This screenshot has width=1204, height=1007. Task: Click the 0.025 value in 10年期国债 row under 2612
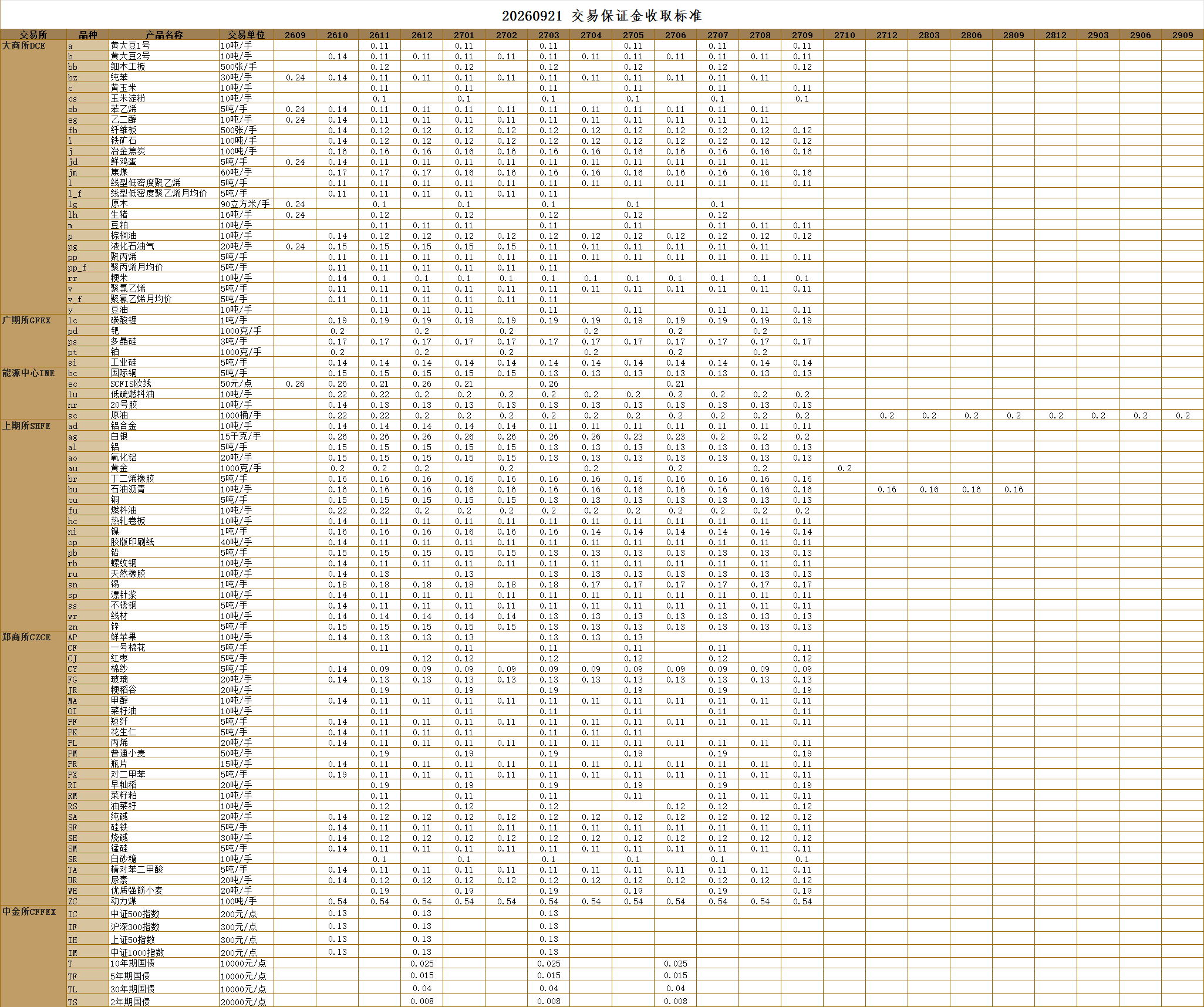coord(422,964)
